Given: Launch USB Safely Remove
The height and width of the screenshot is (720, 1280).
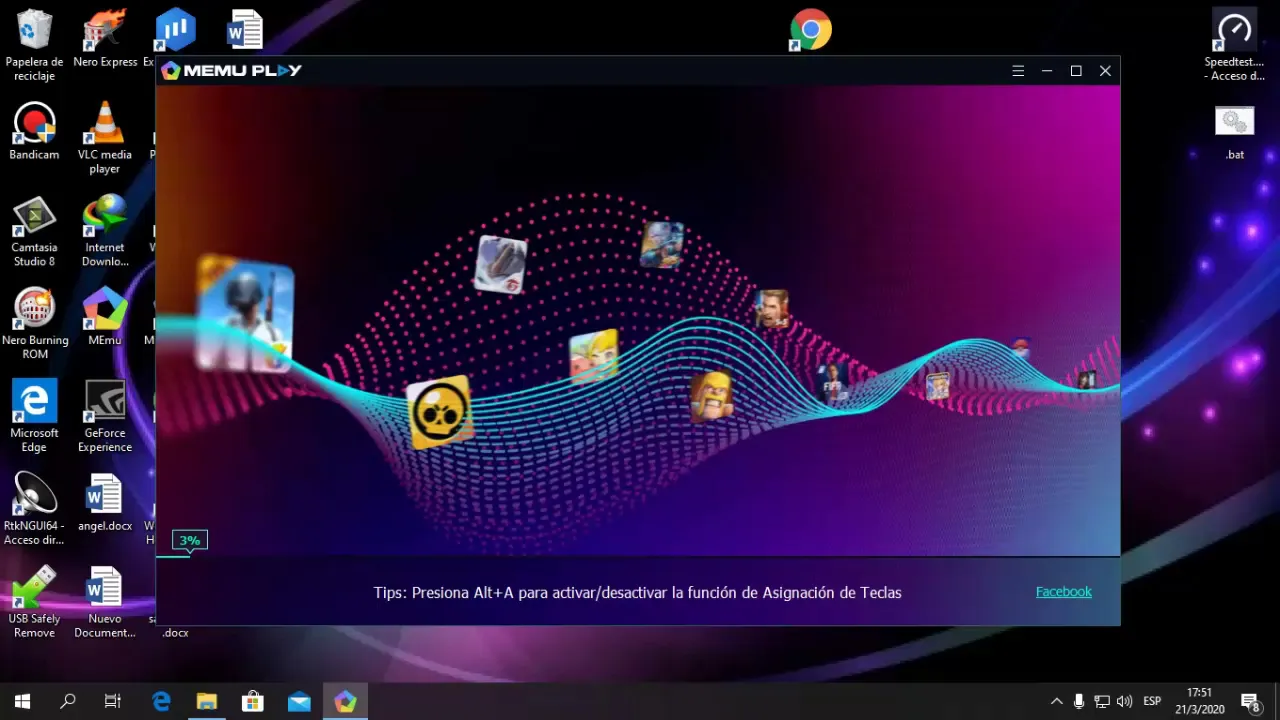Looking at the screenshot, I should pos(34,603).
